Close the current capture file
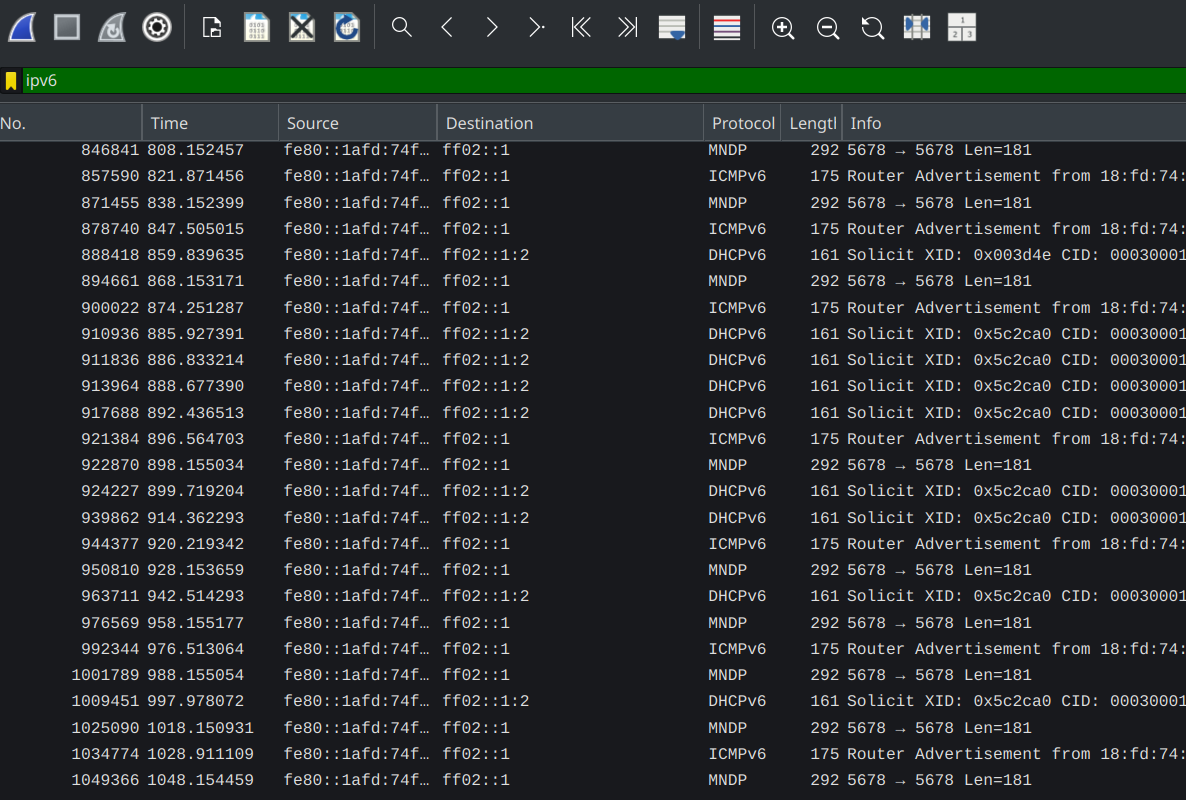Viewport: 1186px width, 800px height. point(302,27)
